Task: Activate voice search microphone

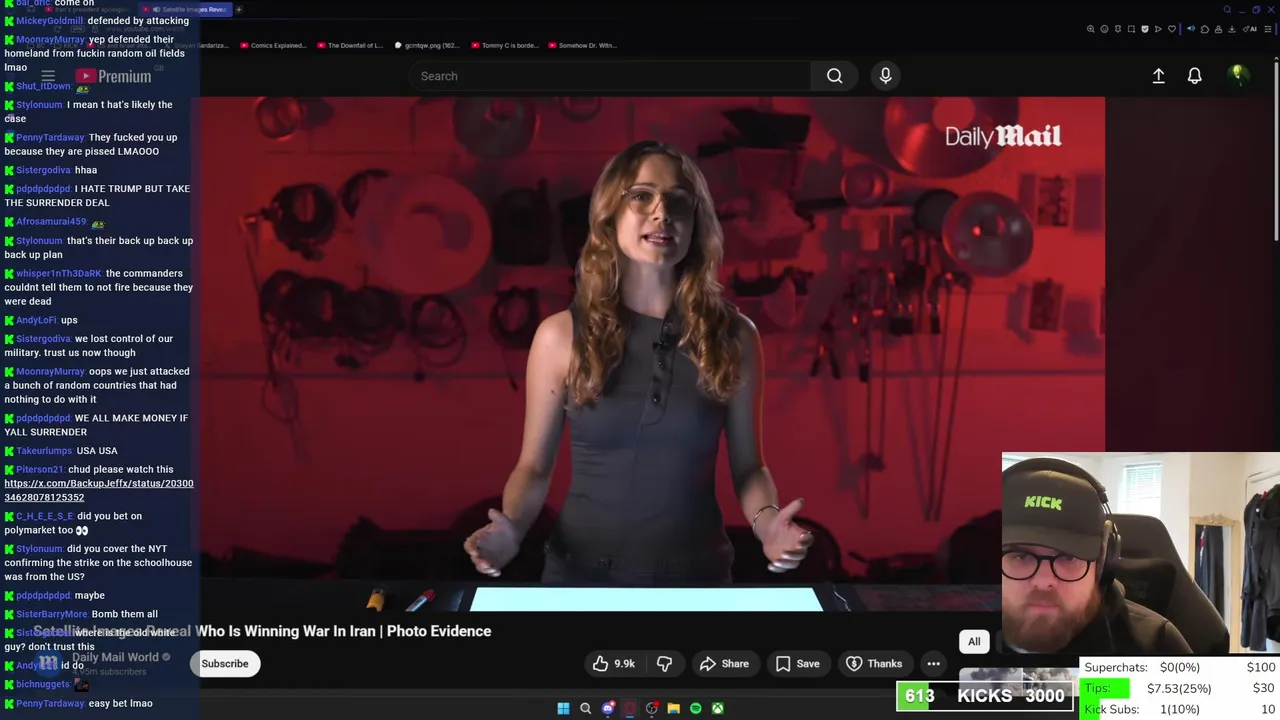Action: (885, 76)
